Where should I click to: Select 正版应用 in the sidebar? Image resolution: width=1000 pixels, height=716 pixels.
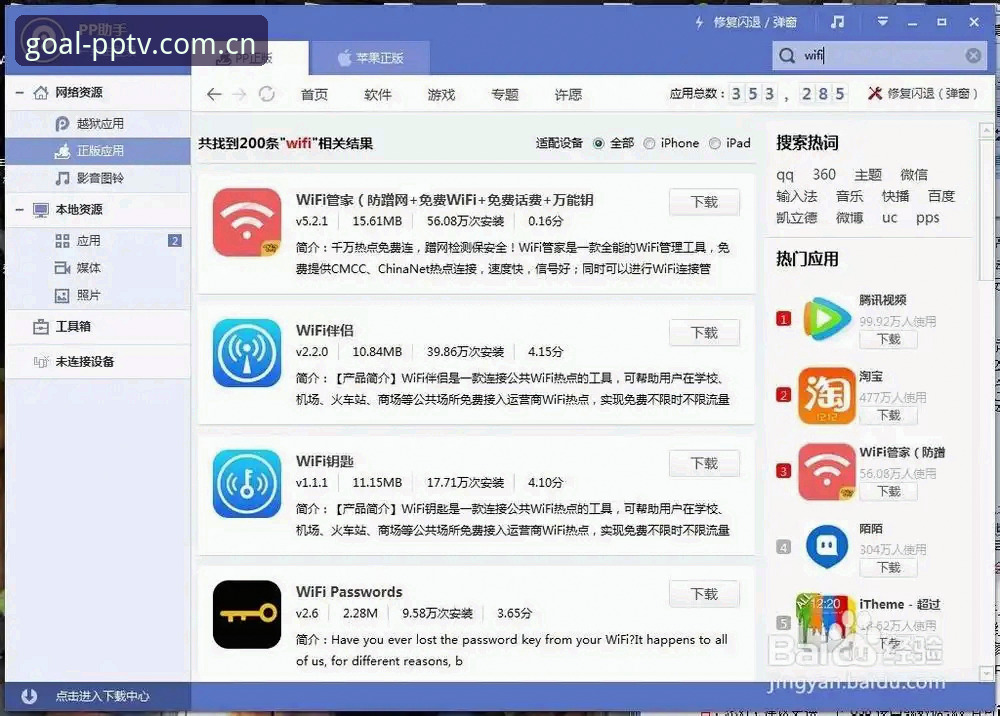point(98,151)
